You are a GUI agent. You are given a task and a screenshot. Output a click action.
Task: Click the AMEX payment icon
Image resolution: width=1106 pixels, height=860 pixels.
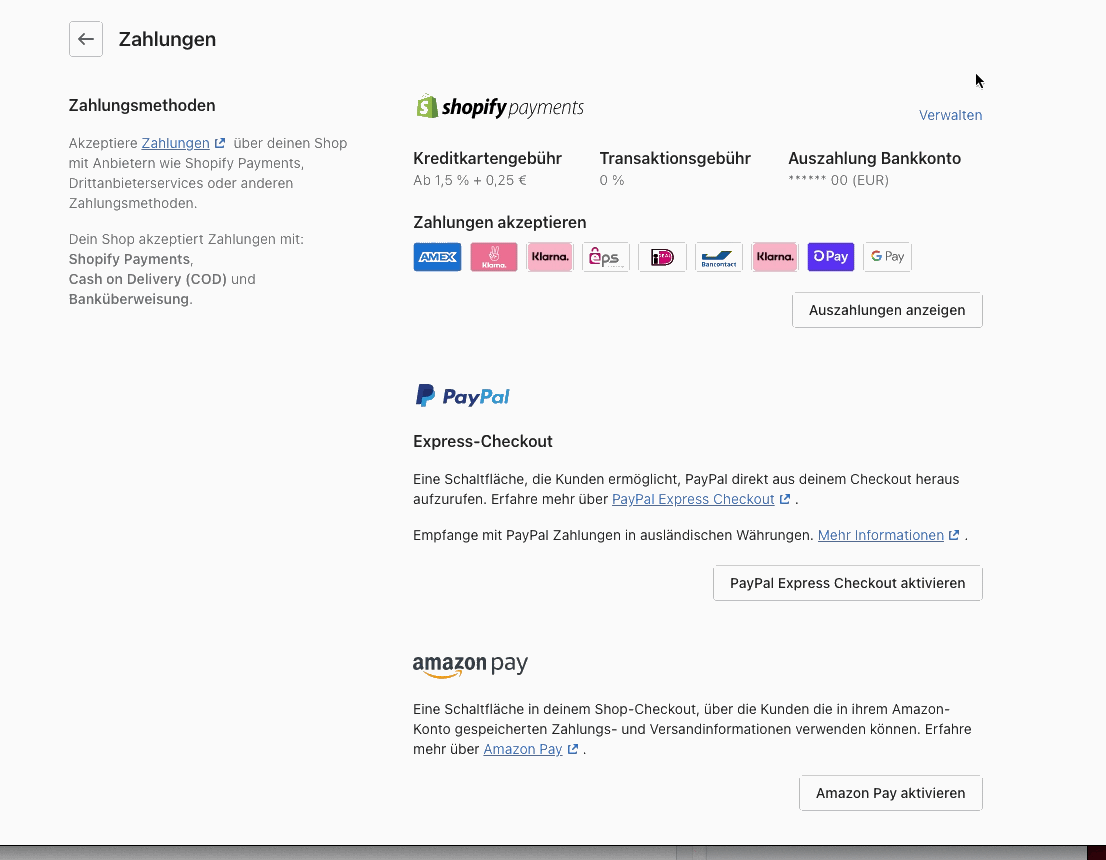point(437,257)
